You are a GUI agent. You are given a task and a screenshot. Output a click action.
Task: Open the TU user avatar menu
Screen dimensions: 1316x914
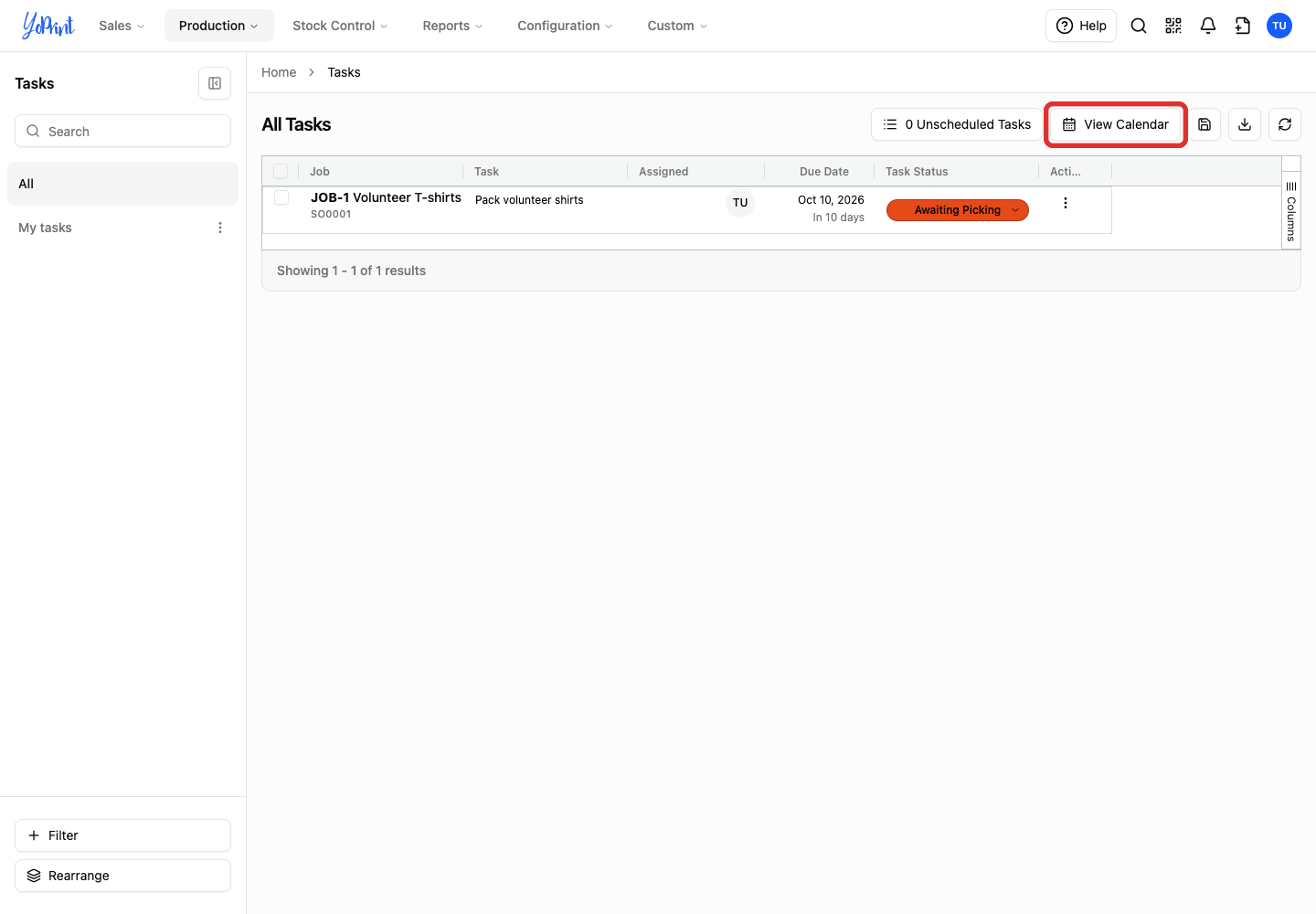[1279, 26]
